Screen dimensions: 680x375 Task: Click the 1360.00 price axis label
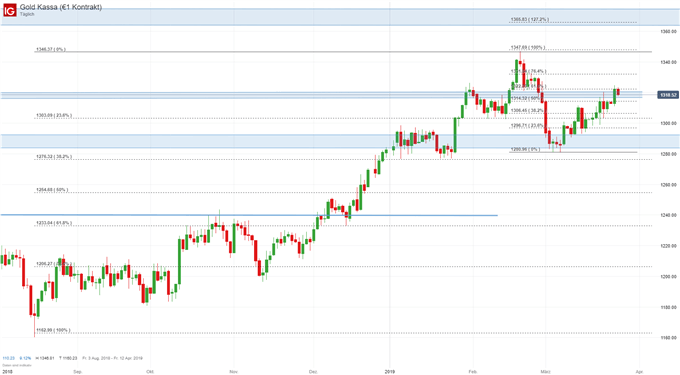coord(668,32)
